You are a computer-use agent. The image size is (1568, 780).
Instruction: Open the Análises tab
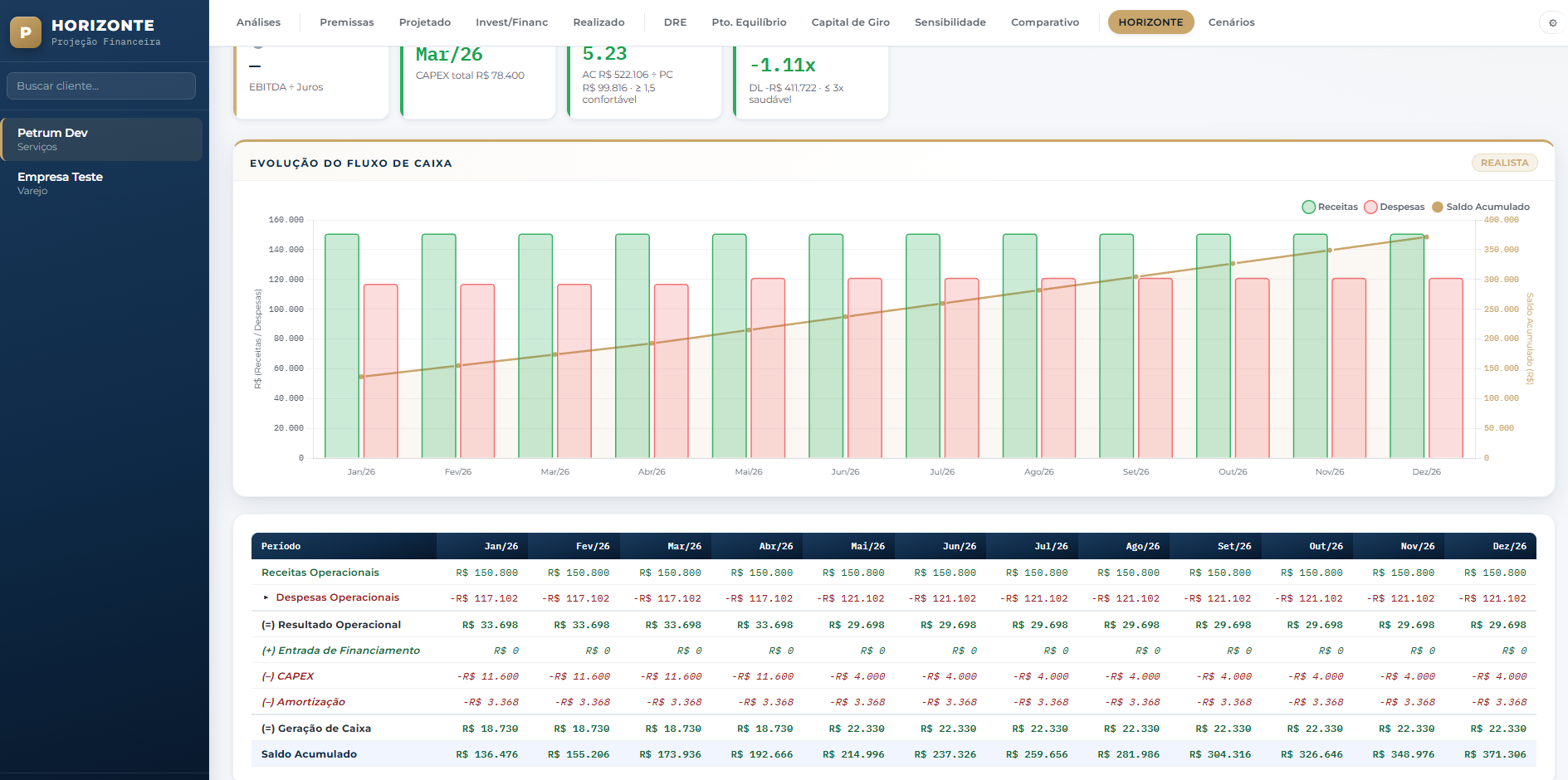coord(258,22)
